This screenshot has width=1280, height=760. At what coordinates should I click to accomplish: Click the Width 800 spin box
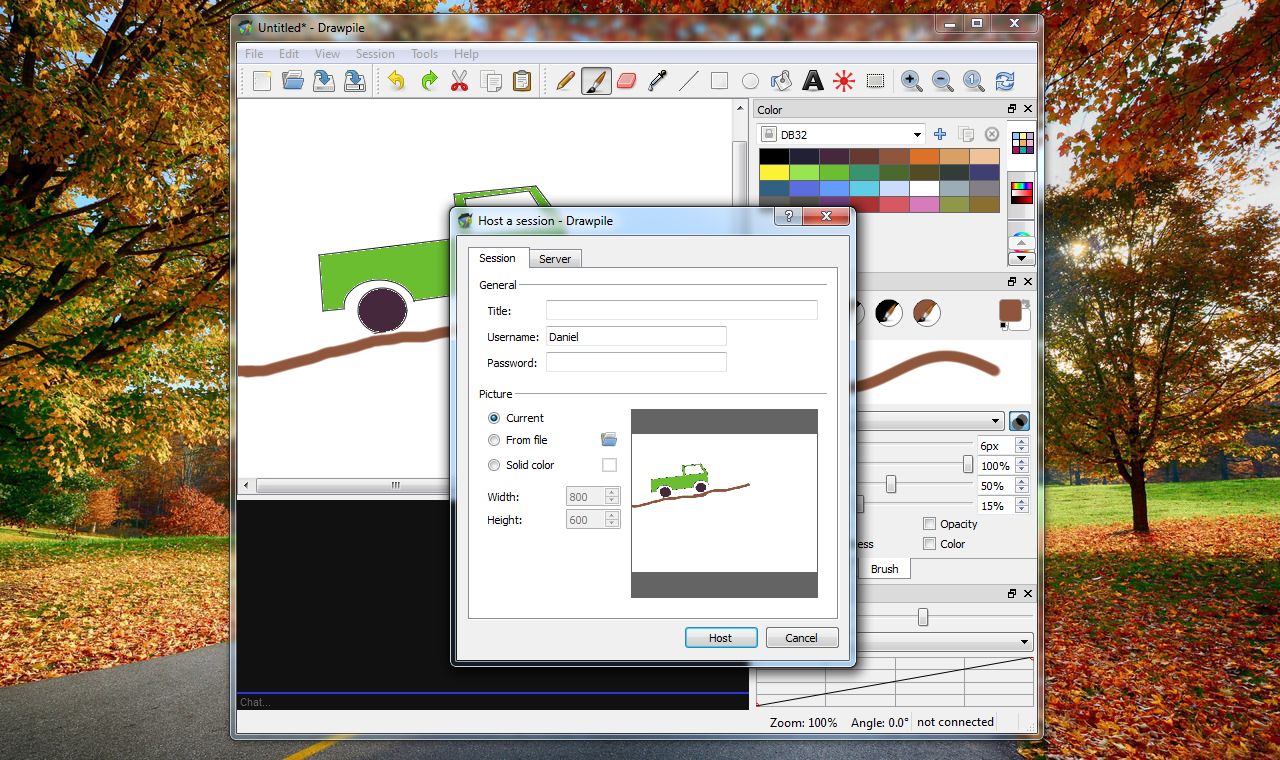[593, 497]
